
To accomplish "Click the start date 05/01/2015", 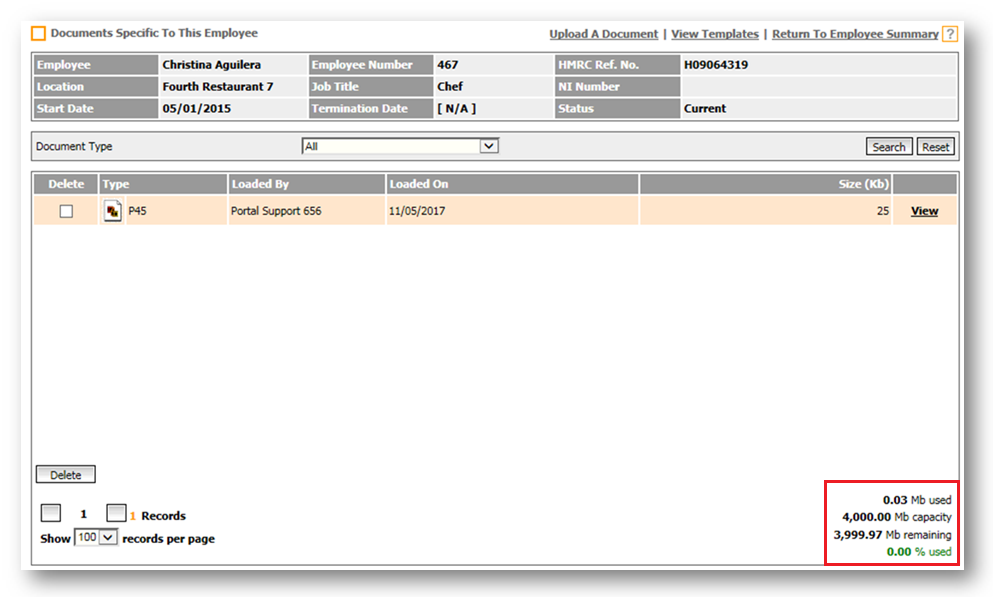I will click(196, 109).
